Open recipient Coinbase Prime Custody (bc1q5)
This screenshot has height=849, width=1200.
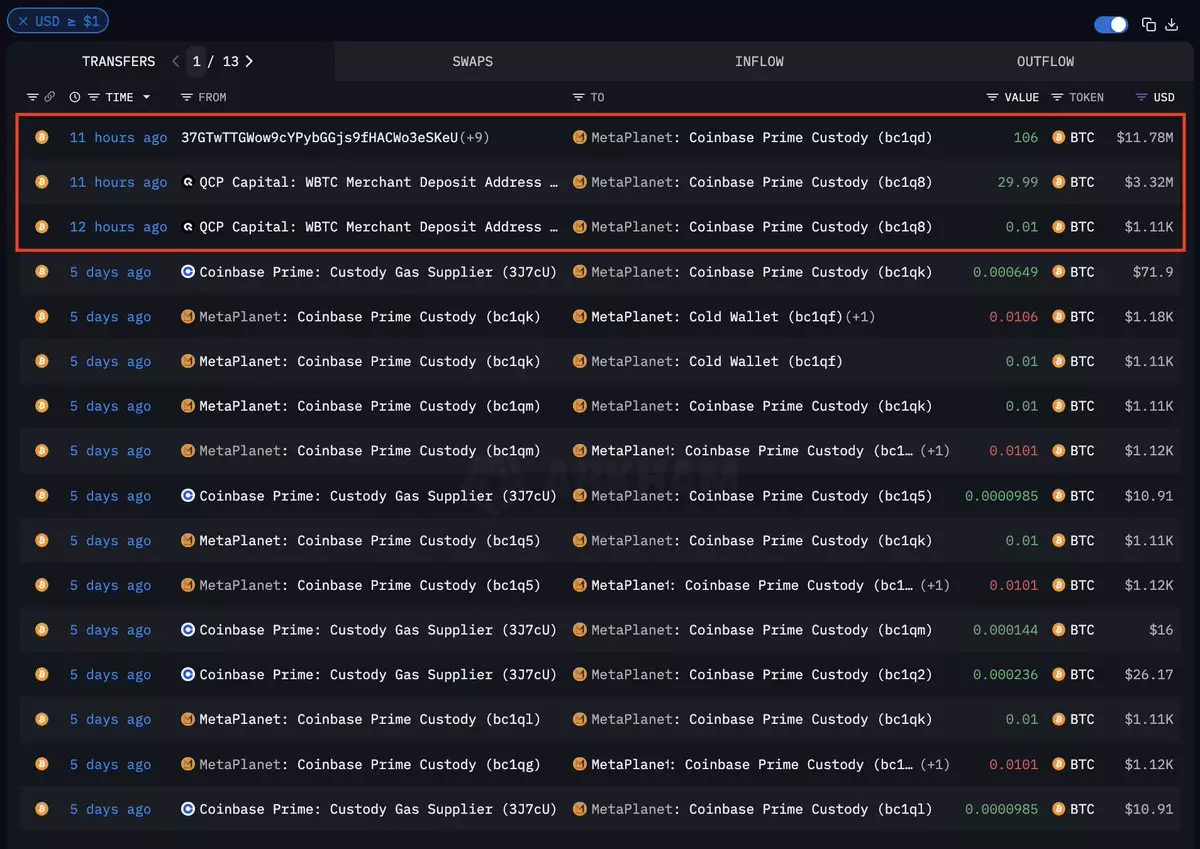point(761,496)
